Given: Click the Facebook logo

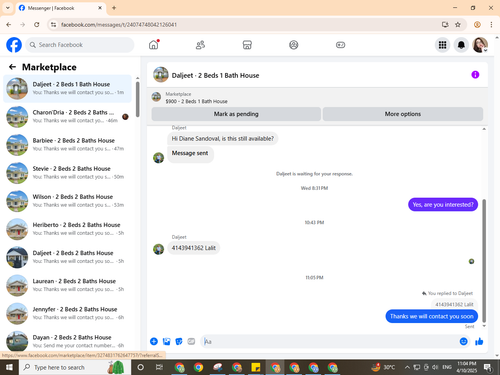Looking at the screenshot, I should (14, 45).
